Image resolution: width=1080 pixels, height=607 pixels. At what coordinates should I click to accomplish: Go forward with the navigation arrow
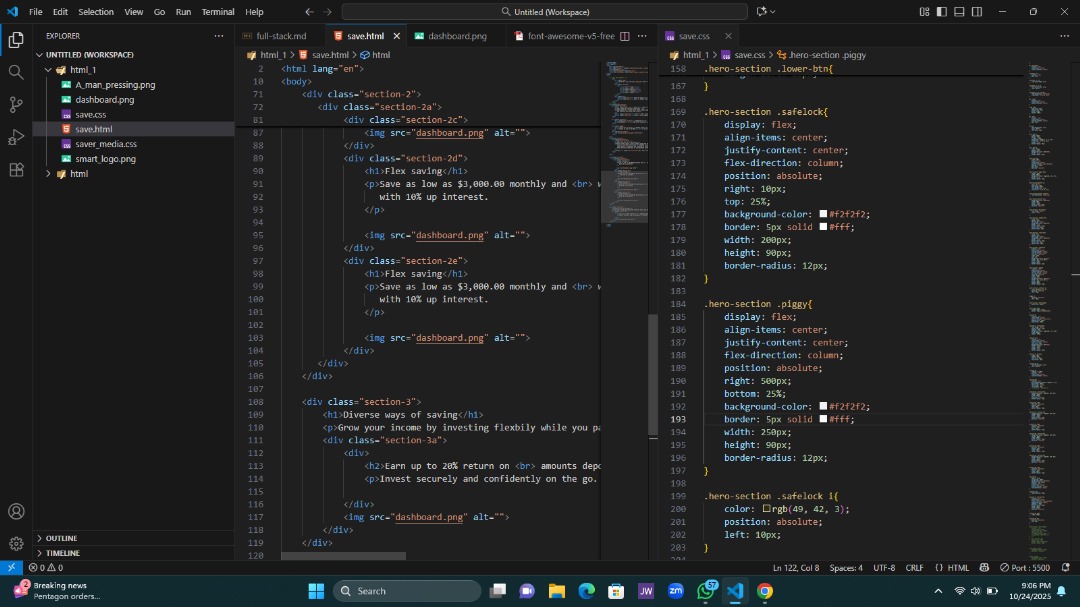pyautogui.click(x=327, y=12)
